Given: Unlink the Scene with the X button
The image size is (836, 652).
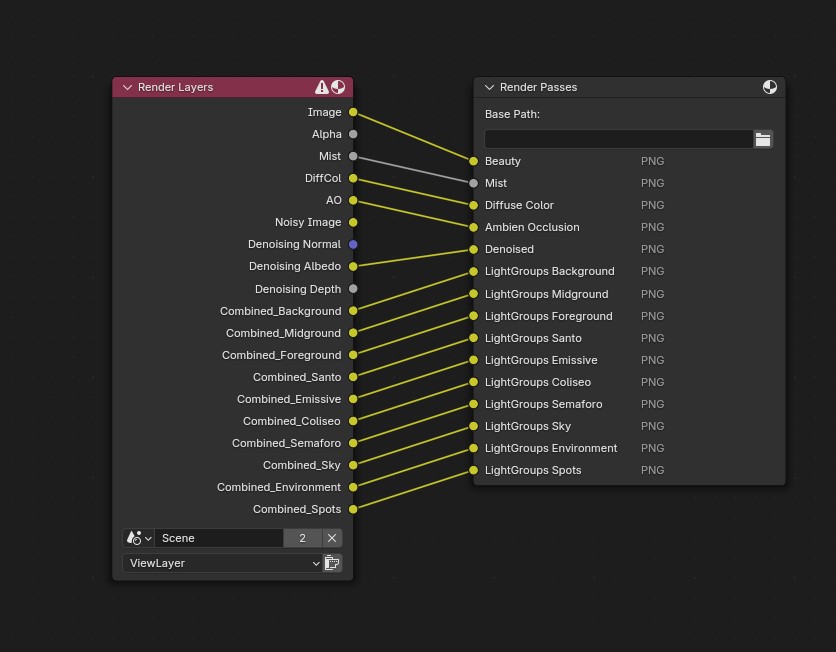Looking at the screenshot, I should point(332,538).
